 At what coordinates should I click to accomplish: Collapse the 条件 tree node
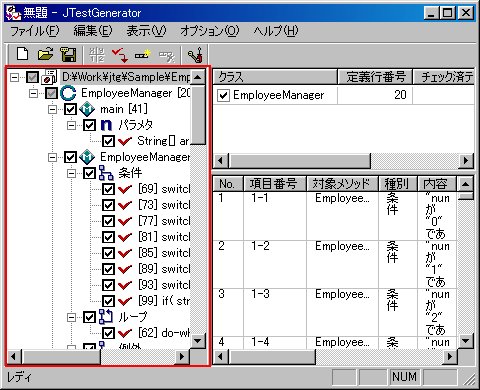[71, 173]
